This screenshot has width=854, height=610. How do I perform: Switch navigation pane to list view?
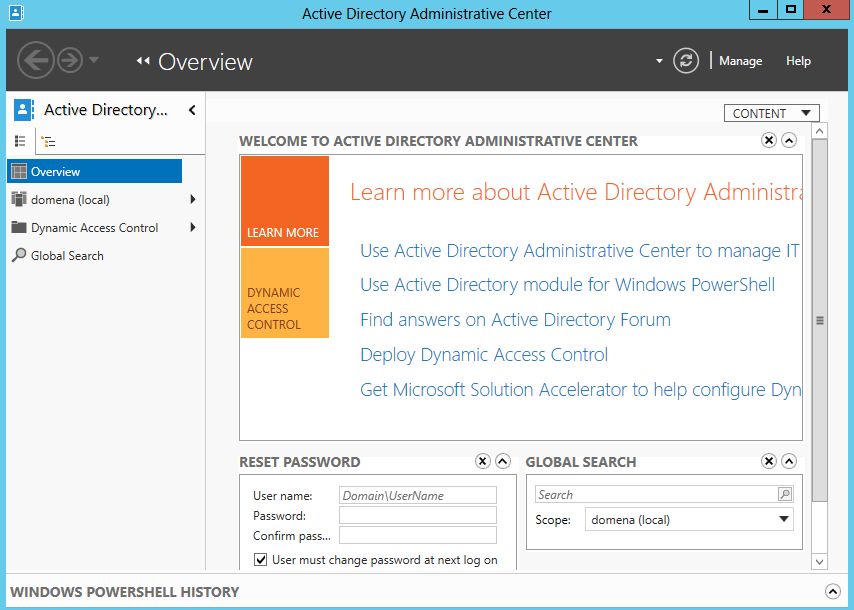click(x=21, y=142)
